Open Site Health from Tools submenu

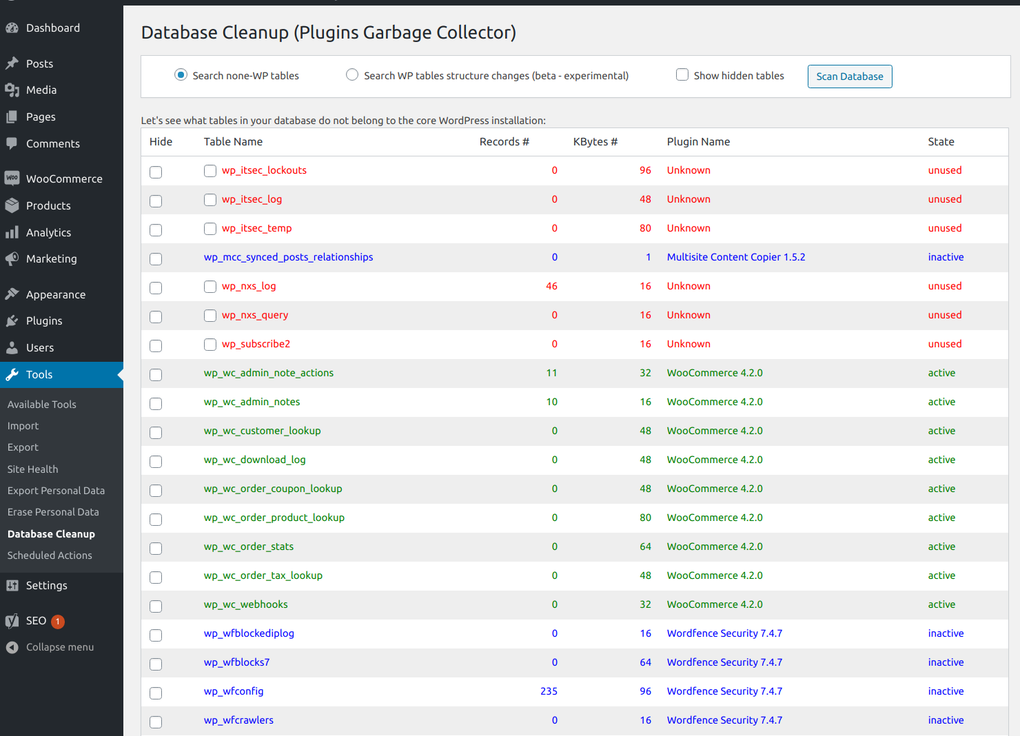pyautogui.click(x=32, y=468)
